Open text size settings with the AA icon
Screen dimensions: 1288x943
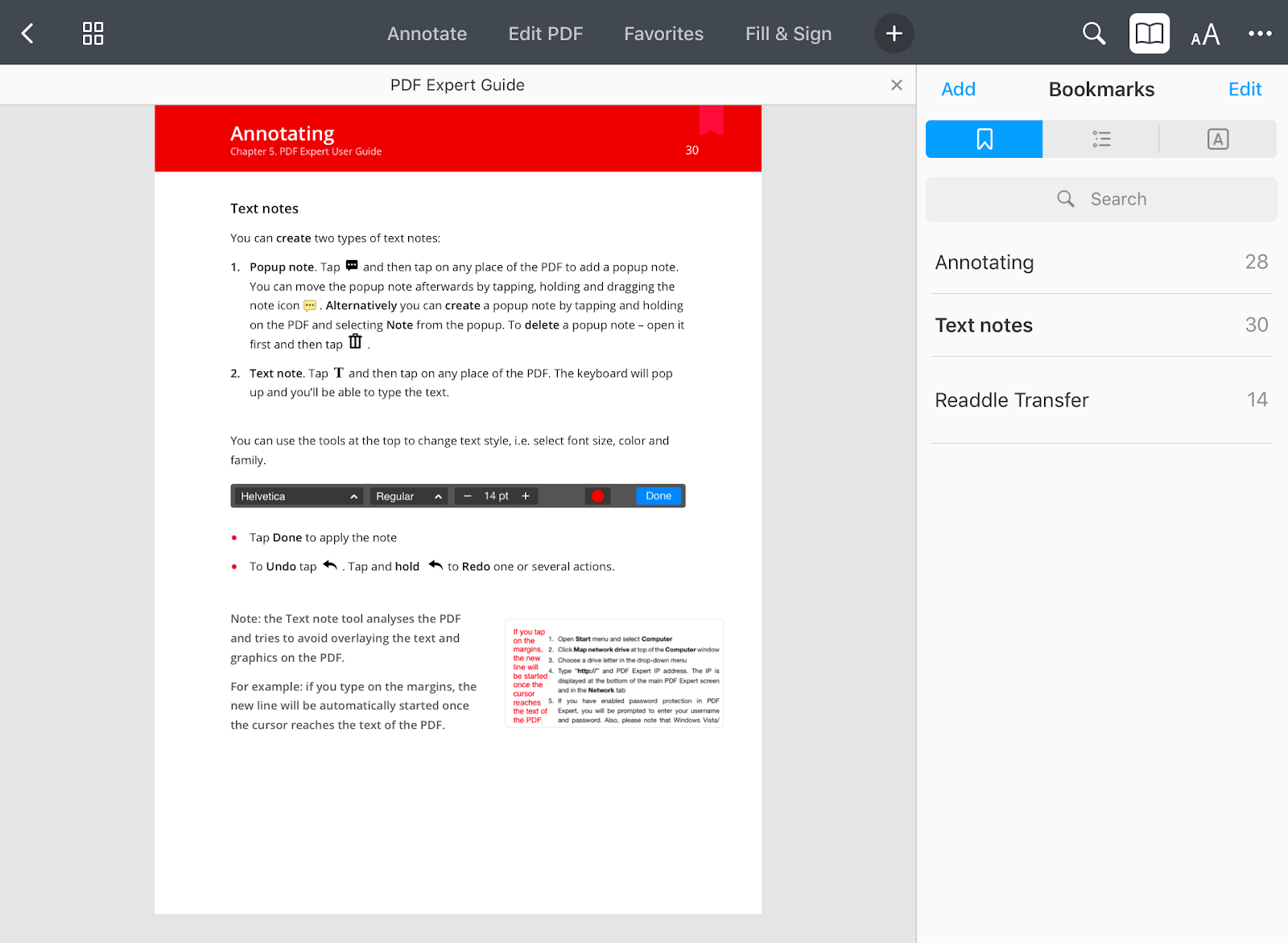coord(1205,35)
